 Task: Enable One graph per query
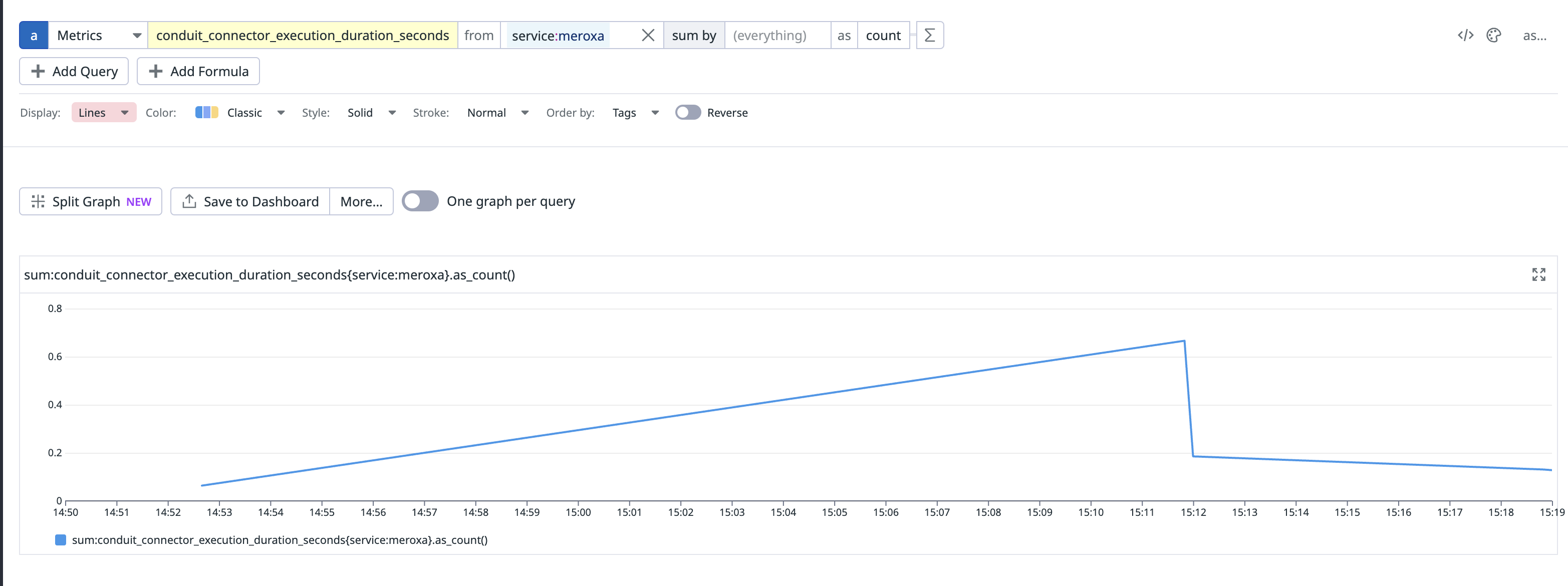420,201
